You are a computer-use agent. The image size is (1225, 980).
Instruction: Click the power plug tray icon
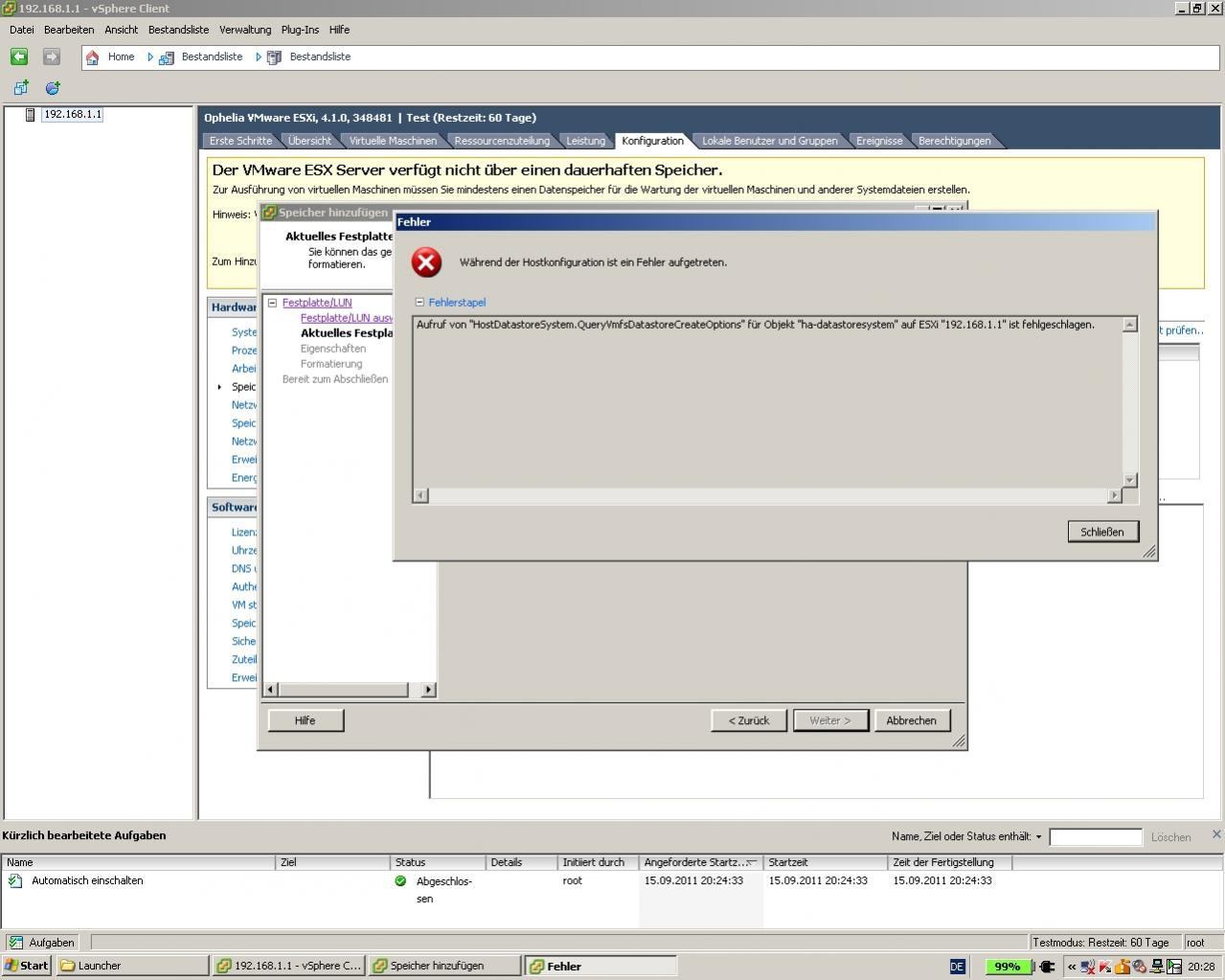1047,967
